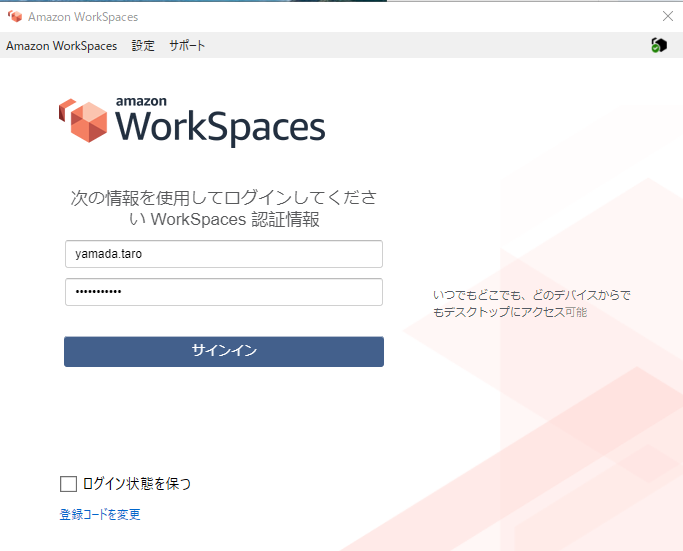
Task: Close the Amazon WorkSpaces window
Action: (x=667, y=16)
